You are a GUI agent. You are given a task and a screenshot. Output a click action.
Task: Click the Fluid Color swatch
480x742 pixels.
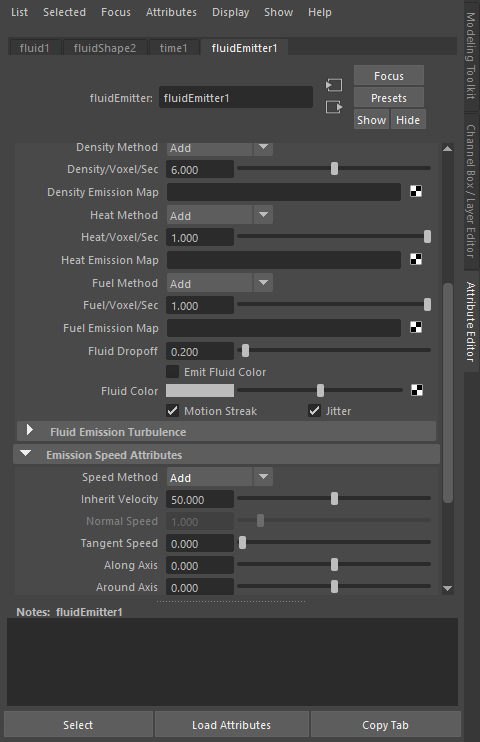tap(200, 390)
